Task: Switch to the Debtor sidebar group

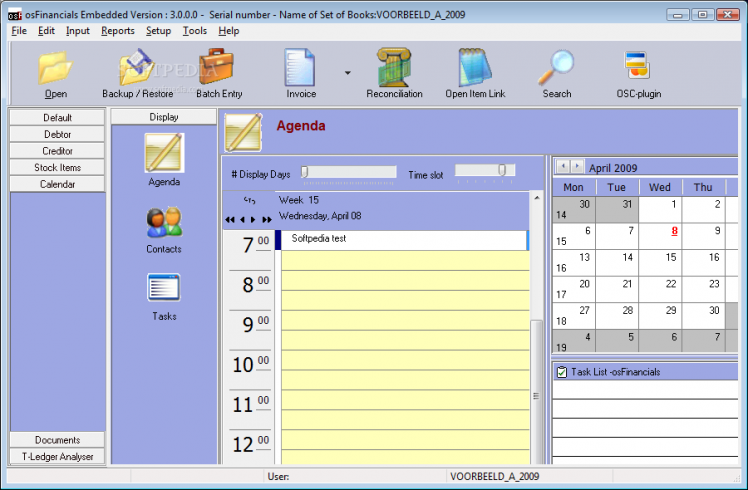Action: (57, 134)
